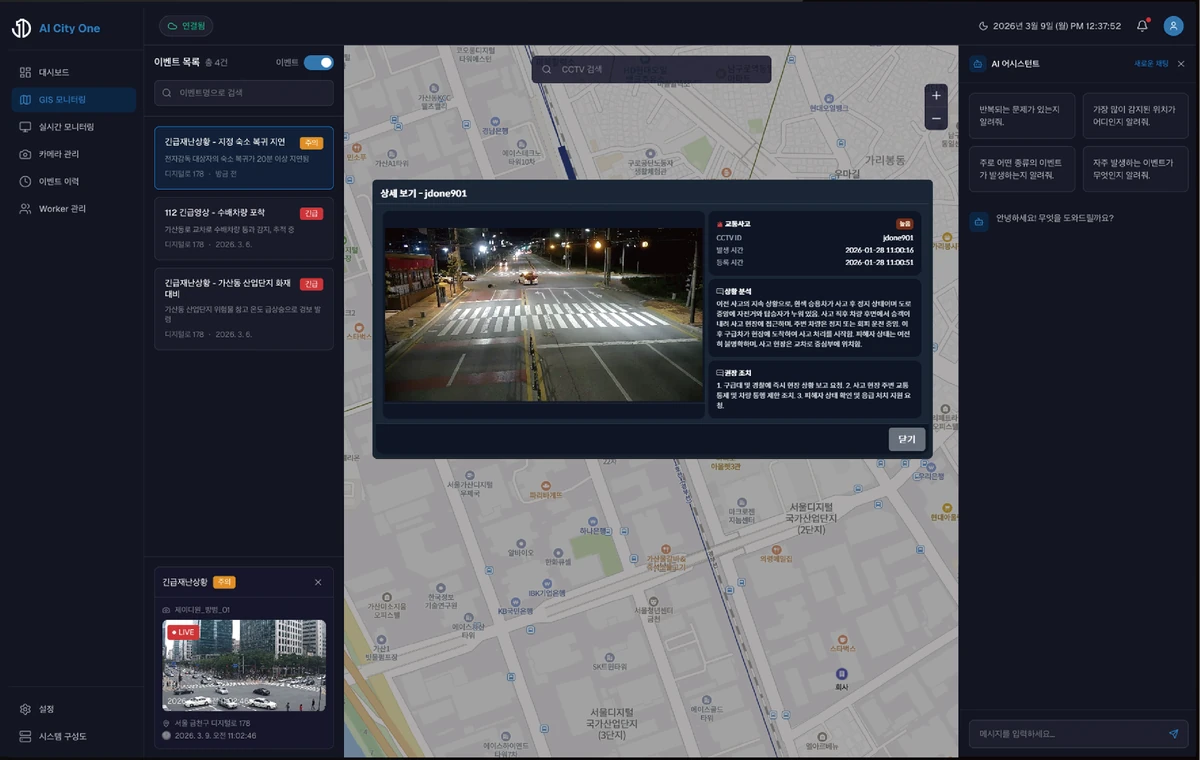Open the 가산동 산업단지 화재 대비 event
The height and width of the screenshot is (760, 1200).
(244, 308)
